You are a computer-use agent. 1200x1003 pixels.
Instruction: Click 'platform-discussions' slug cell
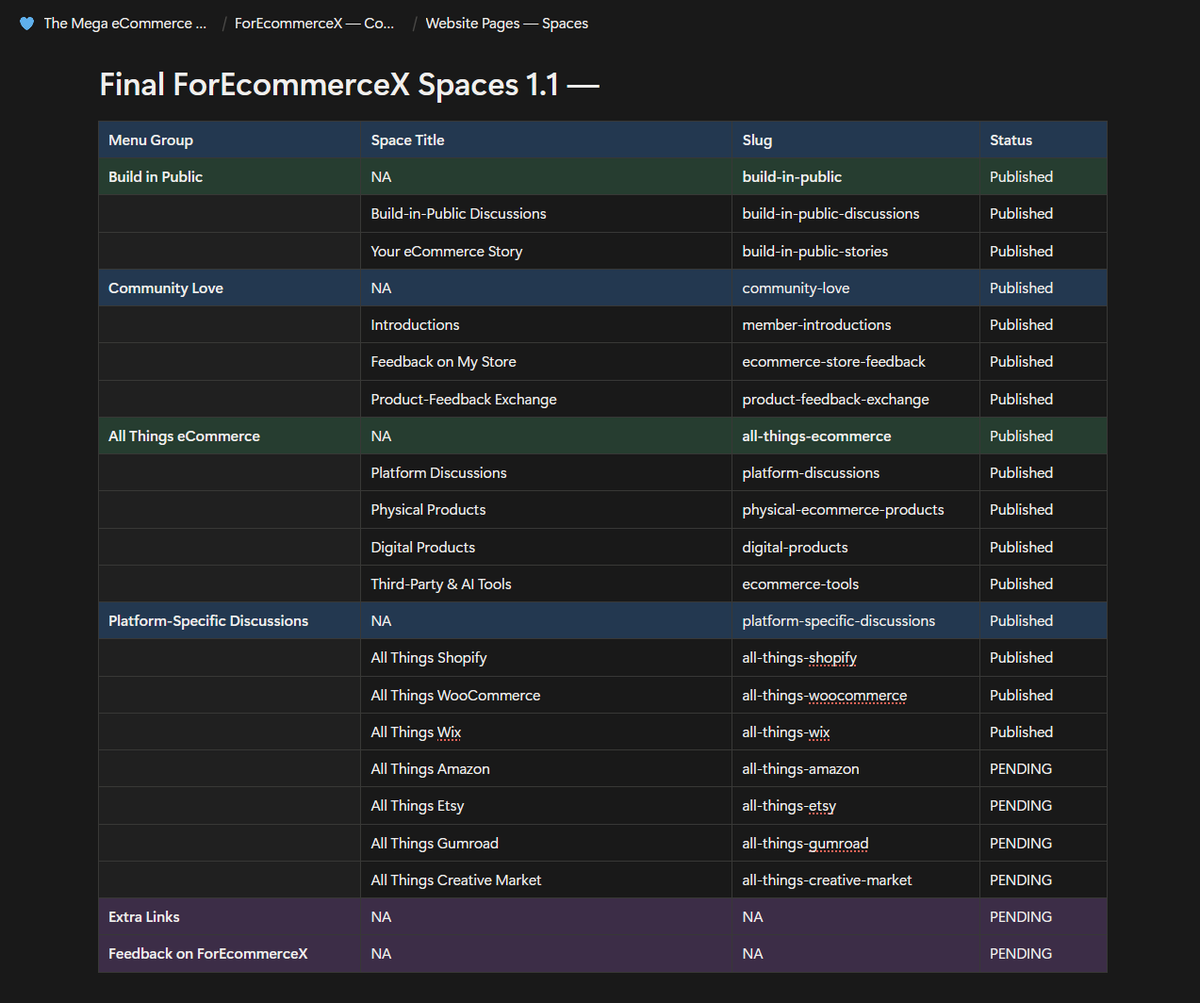point(856,473)
